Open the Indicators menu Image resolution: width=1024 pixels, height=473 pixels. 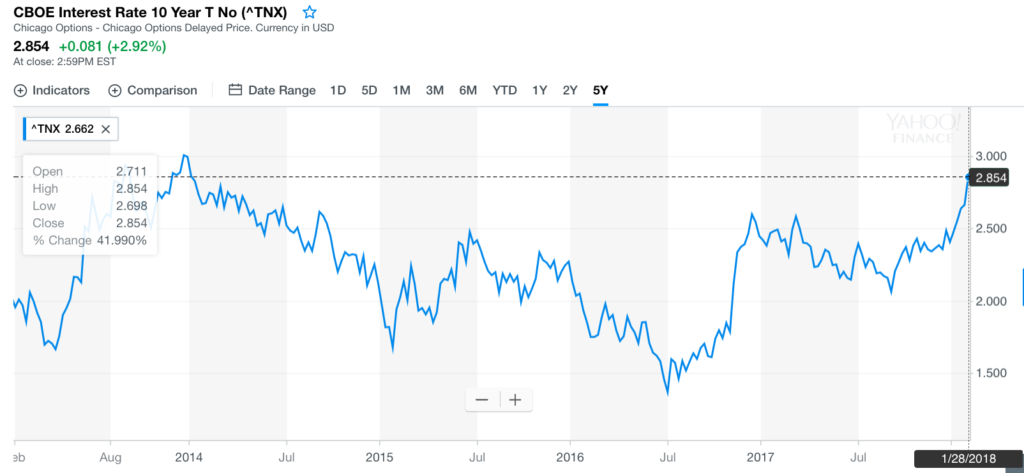click(61, 90)
